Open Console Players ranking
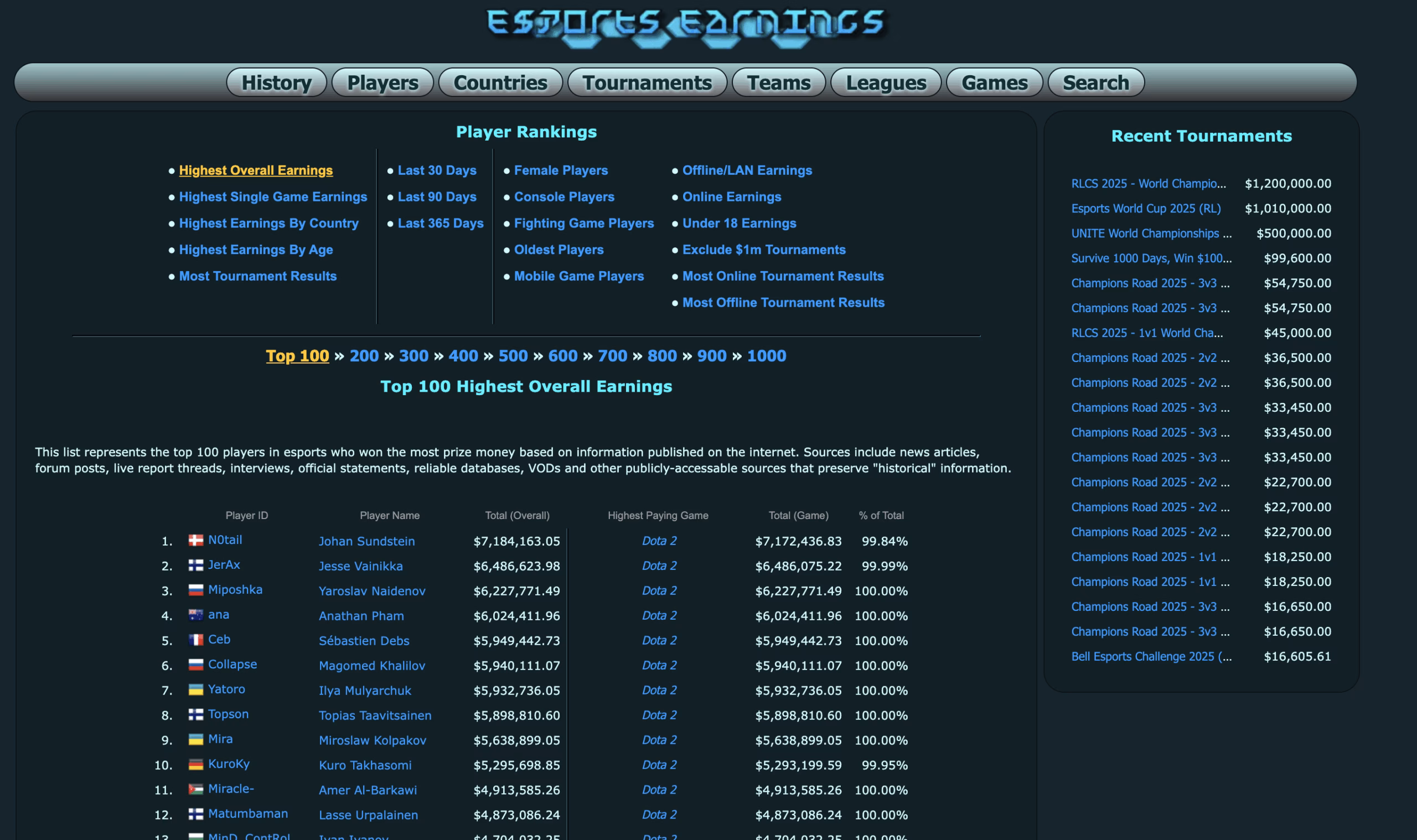This screenshot has width=1417, height=840. click(x=564, y=197)
